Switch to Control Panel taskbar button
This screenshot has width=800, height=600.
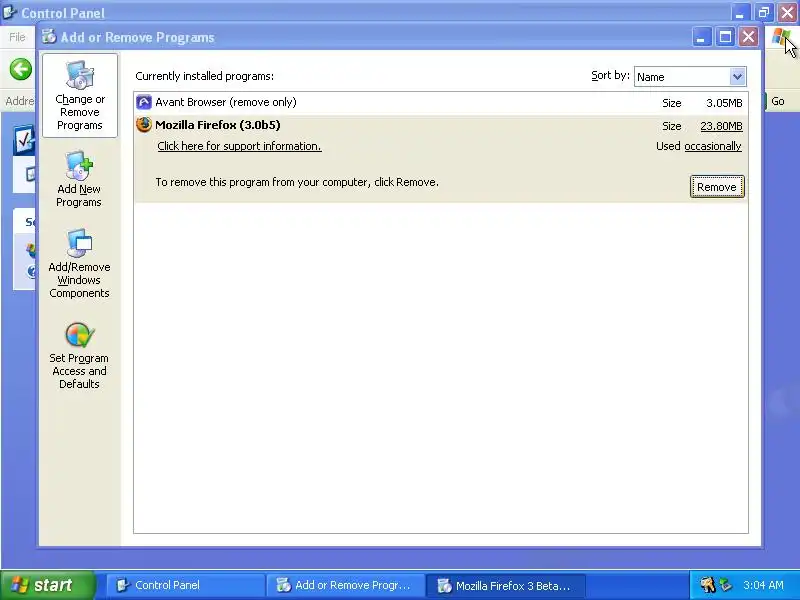pyautogui.click(x=186, y=585)
